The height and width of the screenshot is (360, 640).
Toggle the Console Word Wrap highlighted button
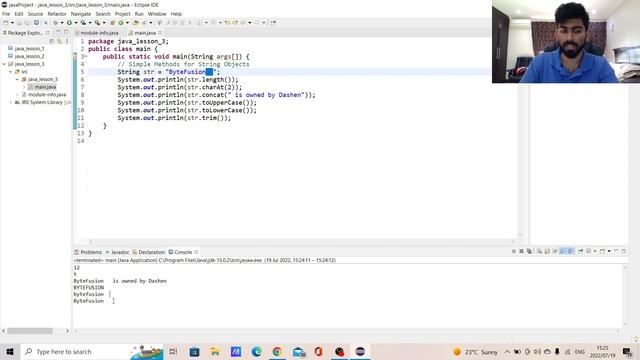pos(562,251)
